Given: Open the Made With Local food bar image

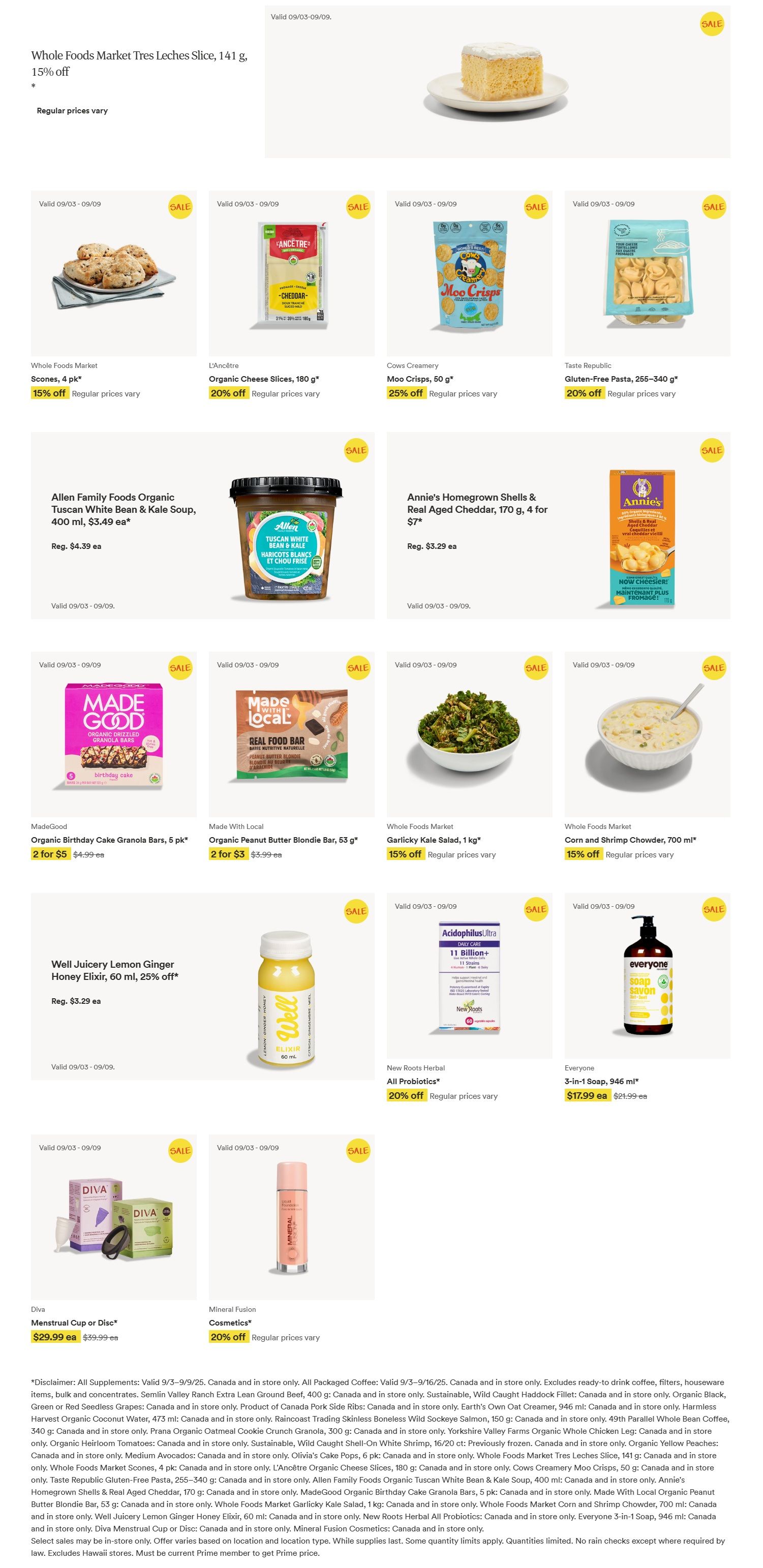Looking at the screenshot, I should click(292, 734).
